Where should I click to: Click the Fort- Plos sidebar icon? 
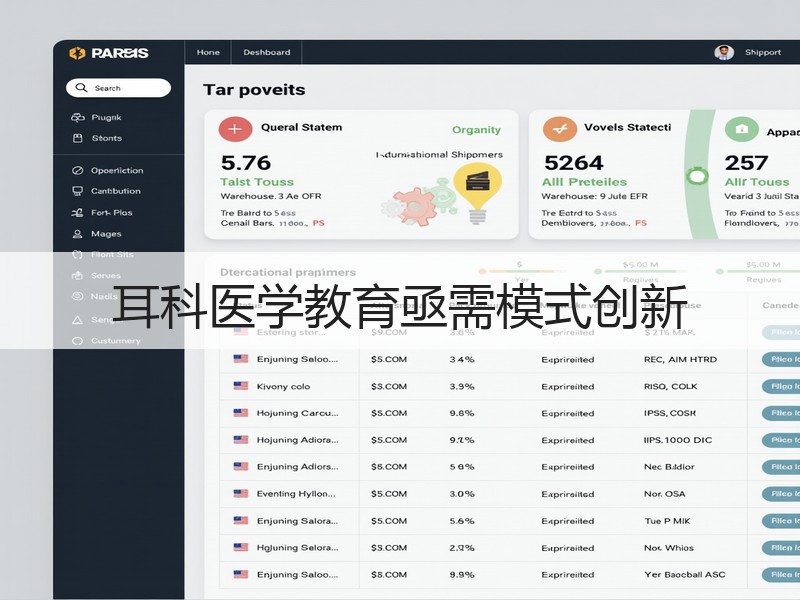point(78,213)
